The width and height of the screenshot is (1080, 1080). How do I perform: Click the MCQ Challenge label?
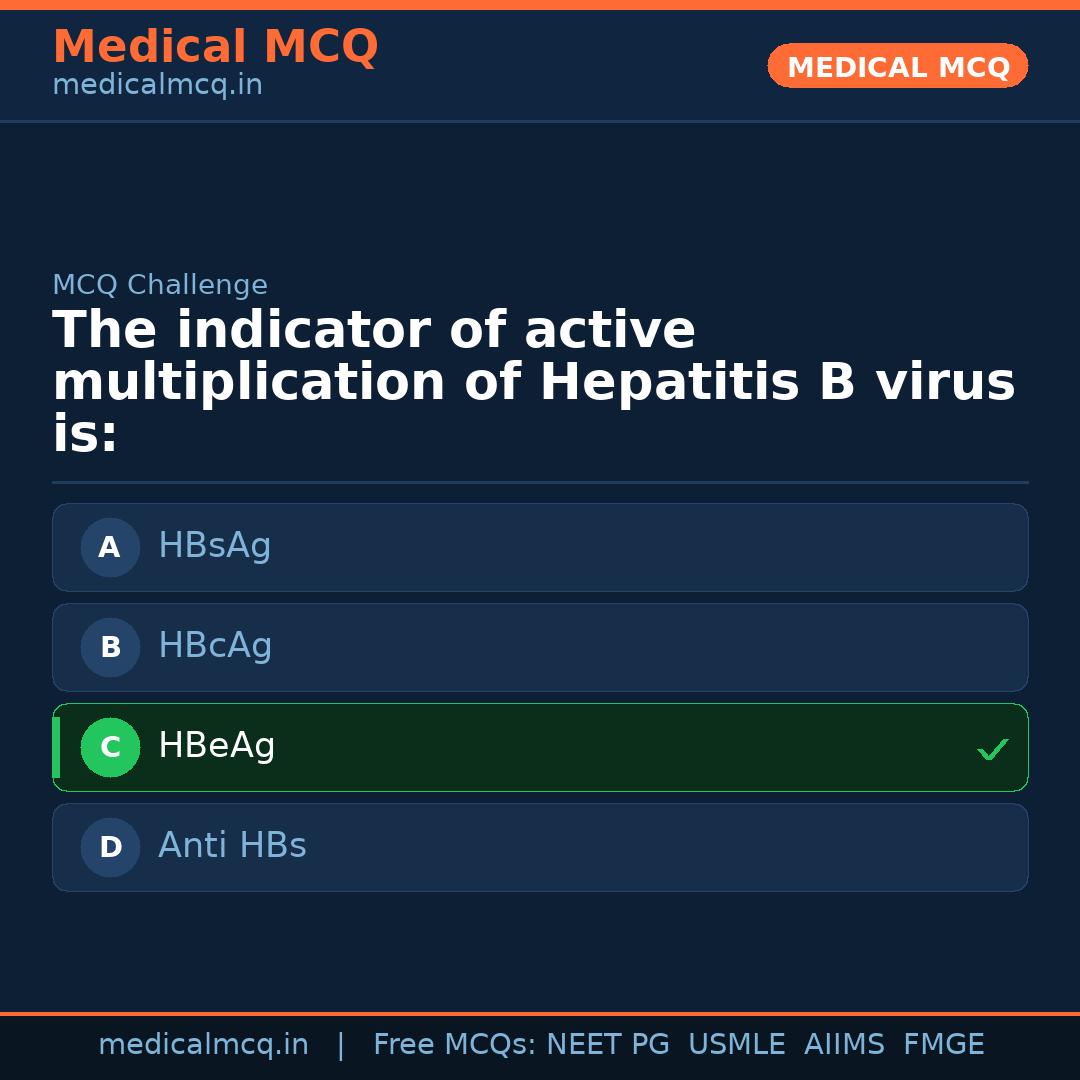point(160,285)
